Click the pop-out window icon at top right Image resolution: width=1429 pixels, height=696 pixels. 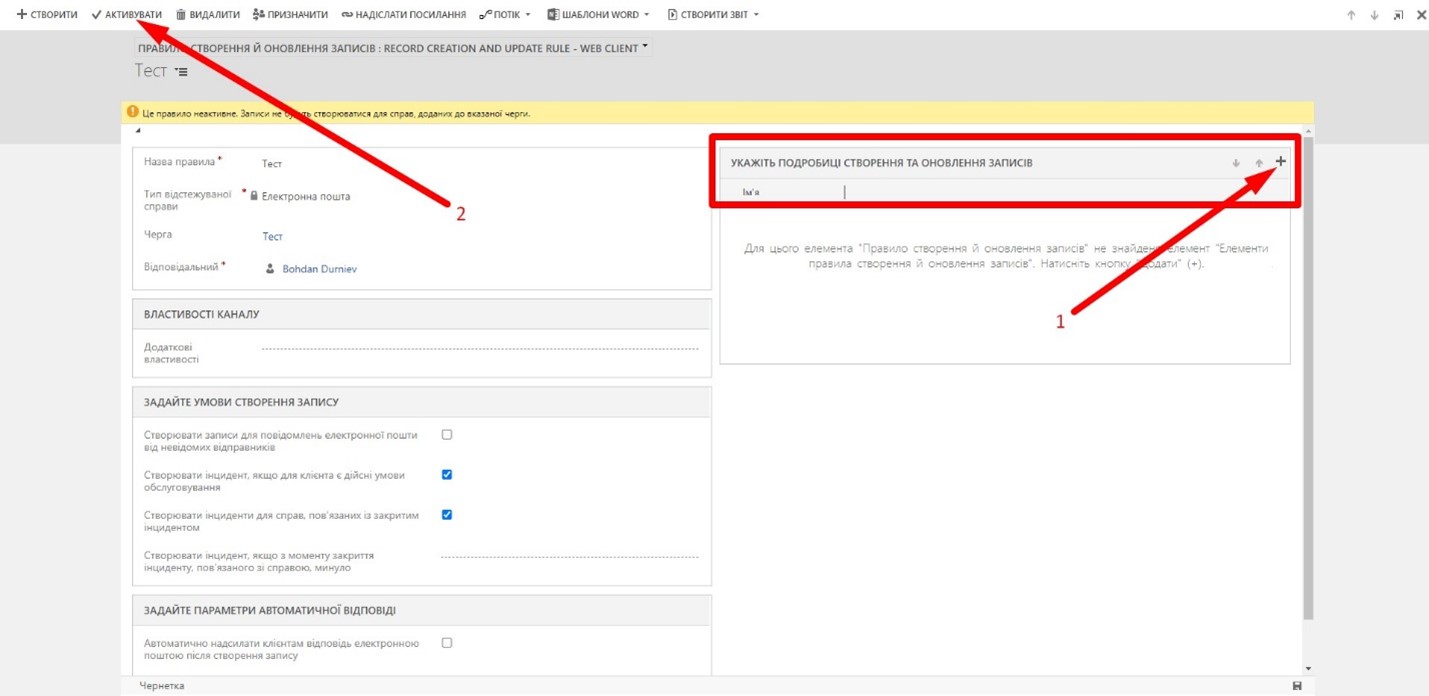1398,15
